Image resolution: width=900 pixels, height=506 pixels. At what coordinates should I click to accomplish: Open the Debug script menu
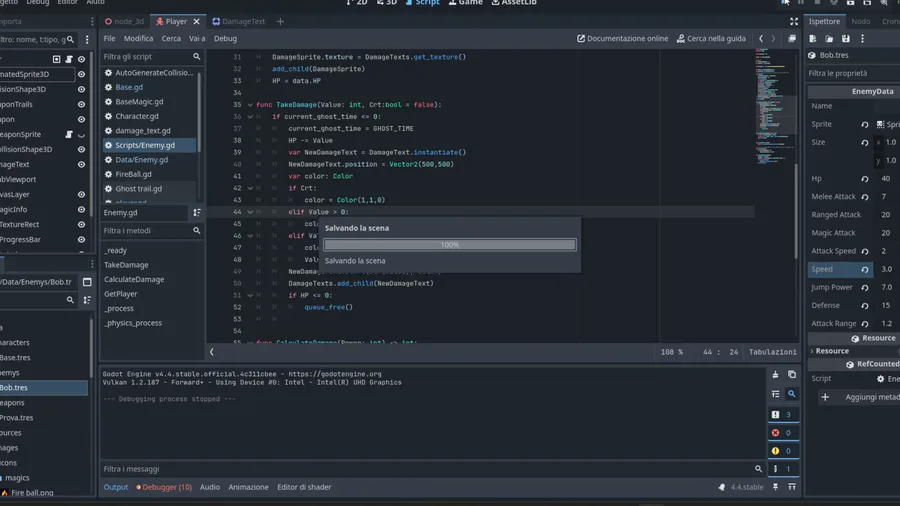coord(225,38)
